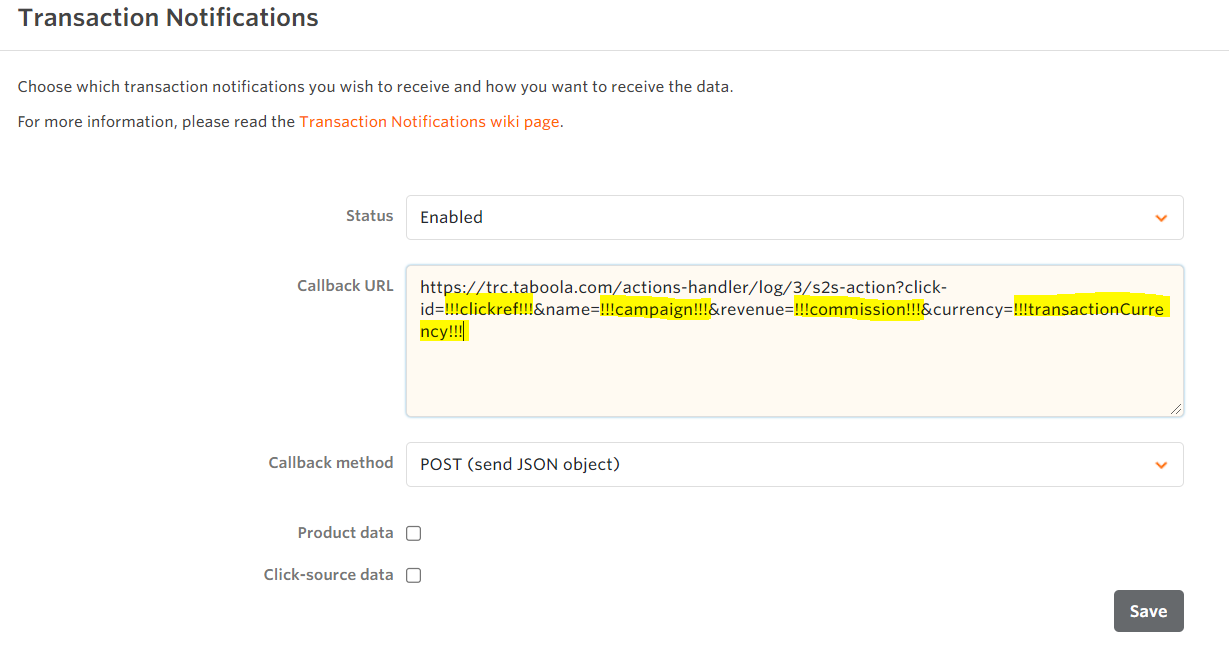The height and width of the screenshot is (649, 1229).
Task: Click the Callback method field label
Action: tap(330, 463)
